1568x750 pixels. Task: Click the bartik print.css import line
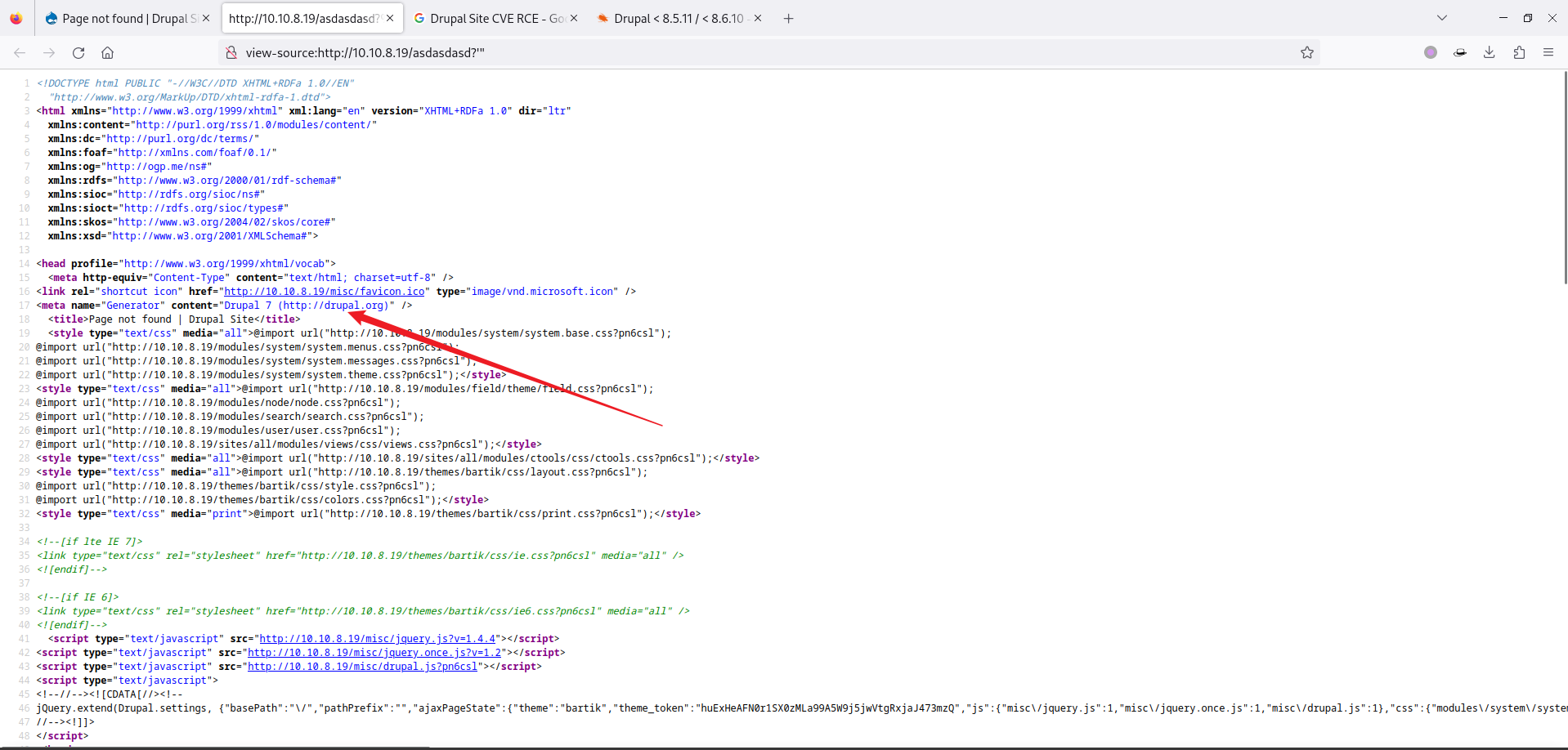pos(369,514)
